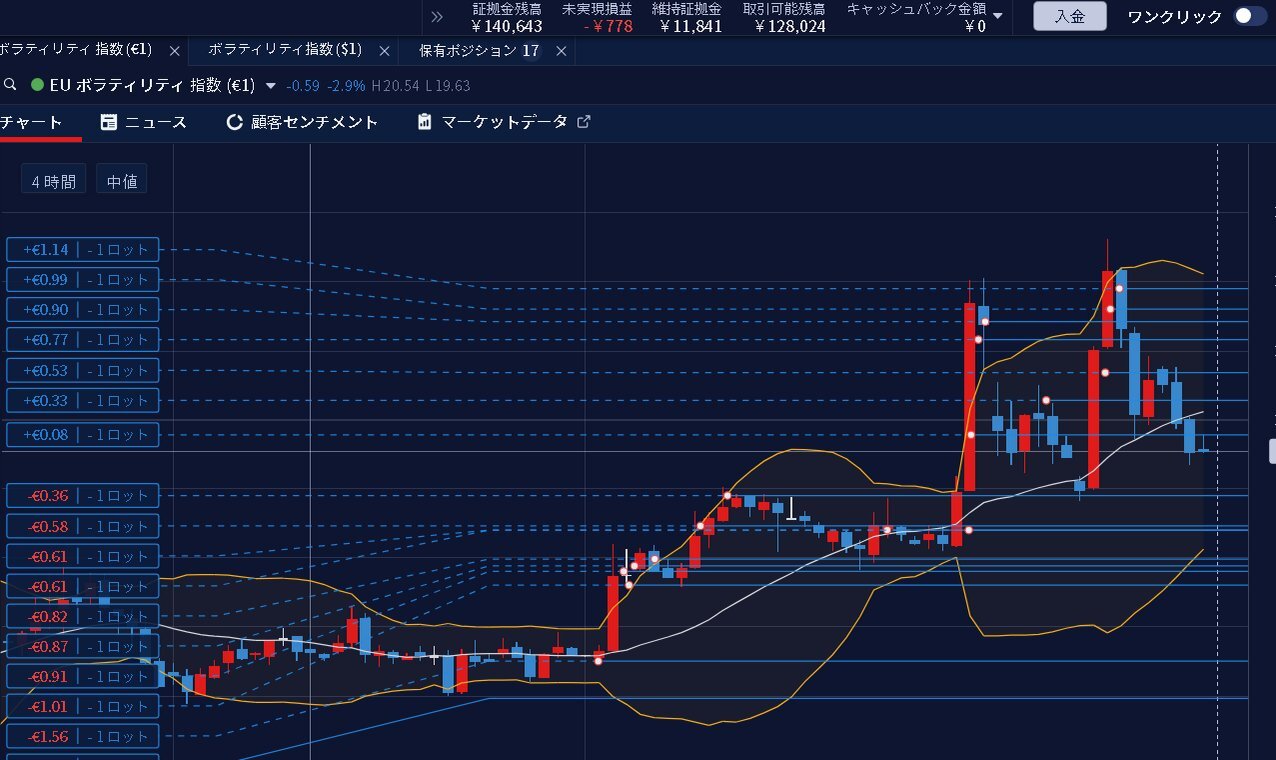Click the 入金 deposit button
The image size is (1276, 760).
point(1070,16)
